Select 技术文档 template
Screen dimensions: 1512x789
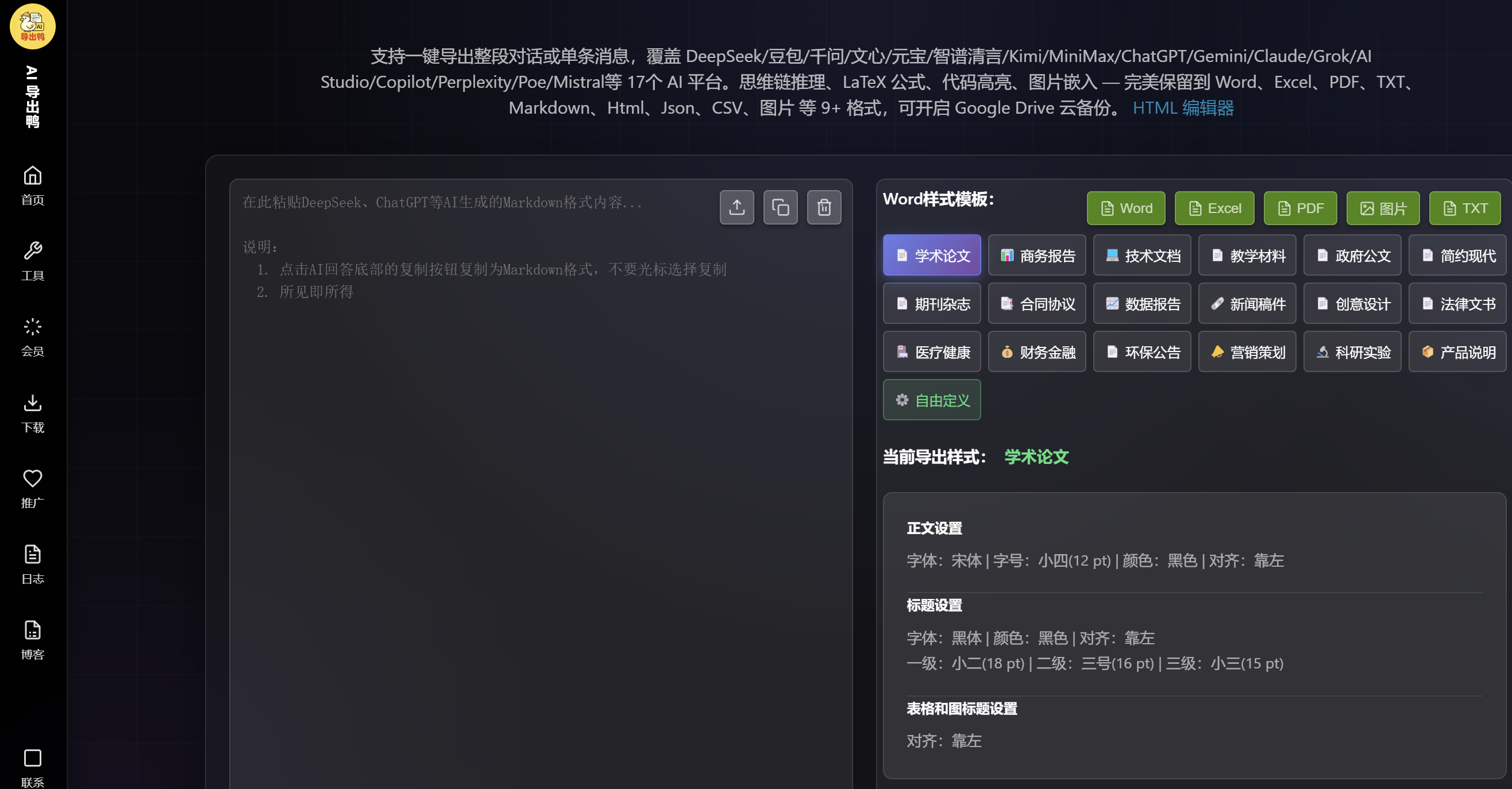1141,255
